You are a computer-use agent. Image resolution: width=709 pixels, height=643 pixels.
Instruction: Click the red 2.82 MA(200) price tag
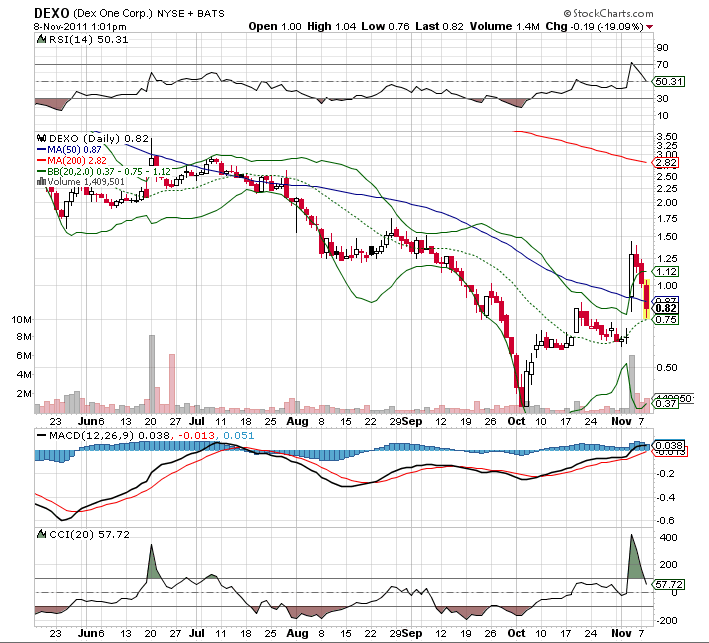point(666,162)
